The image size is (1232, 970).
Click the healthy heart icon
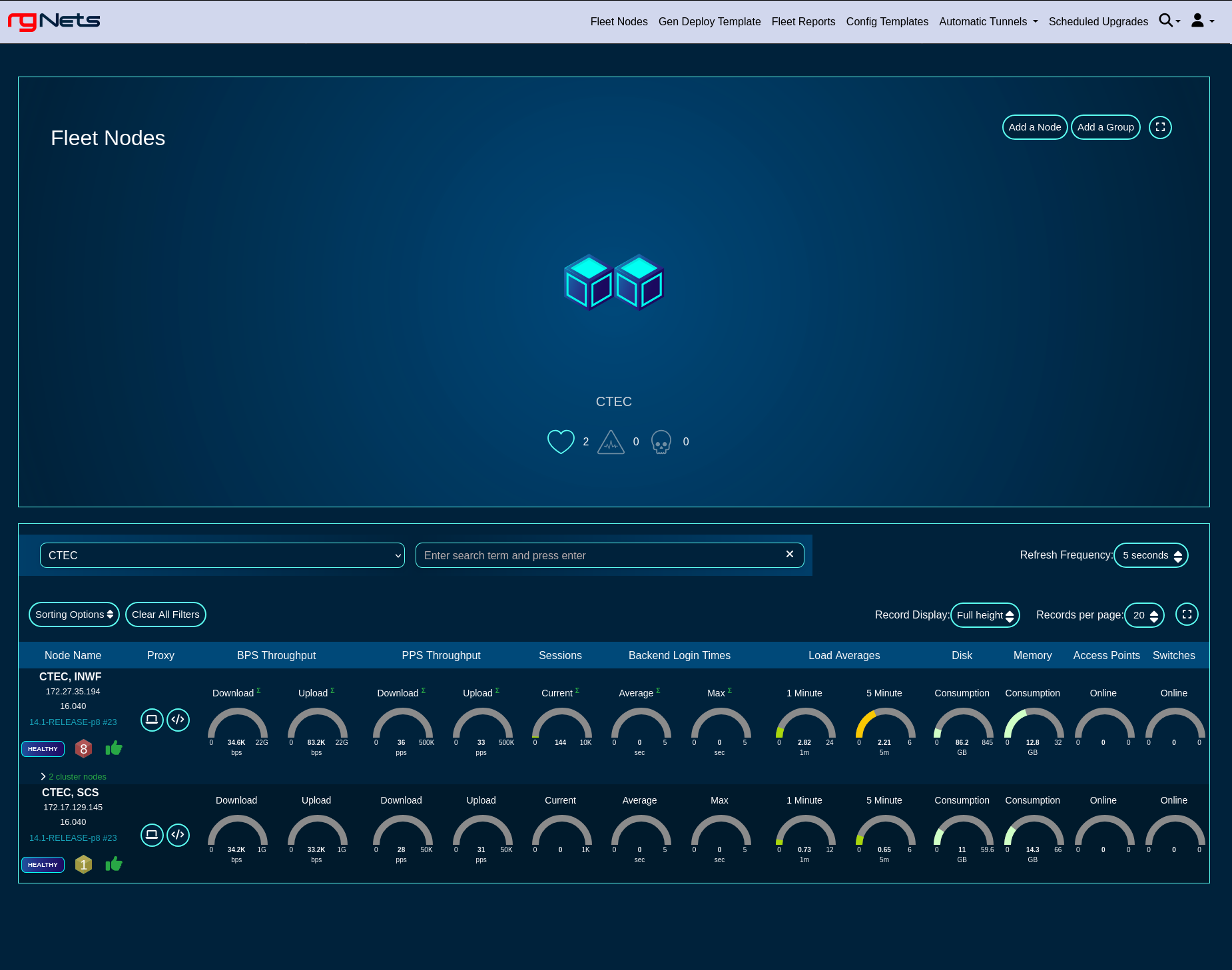tap(561, 441)
